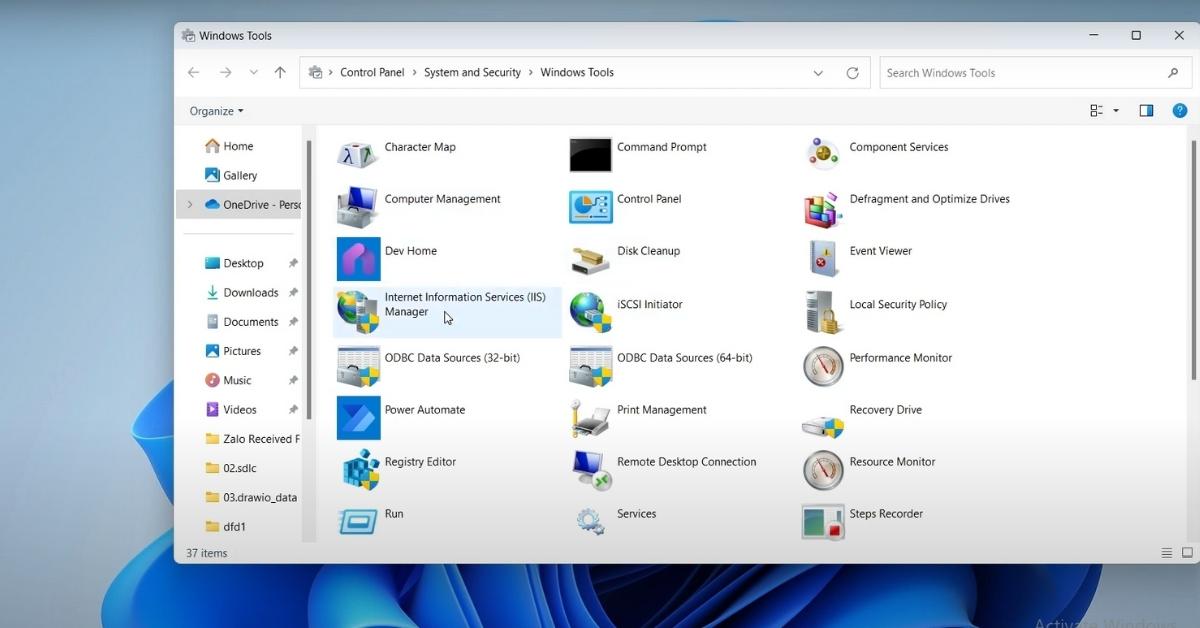This screenshot has height=628, width=1200.
Task: Open Defragment and Optimize Drives icon
Action: pyautogui.click(x=823, y=208)
